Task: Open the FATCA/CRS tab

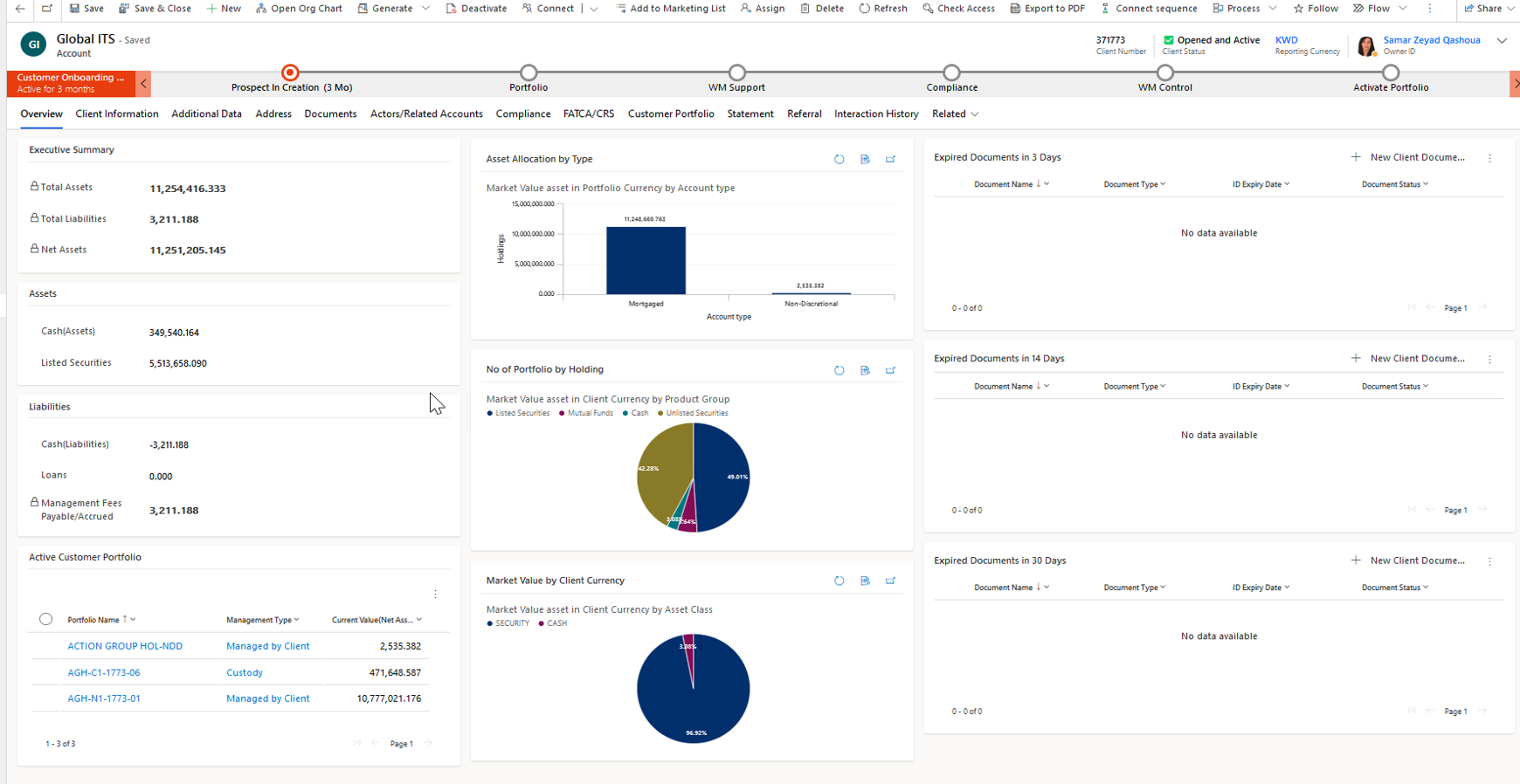Action: coord(588,114)
